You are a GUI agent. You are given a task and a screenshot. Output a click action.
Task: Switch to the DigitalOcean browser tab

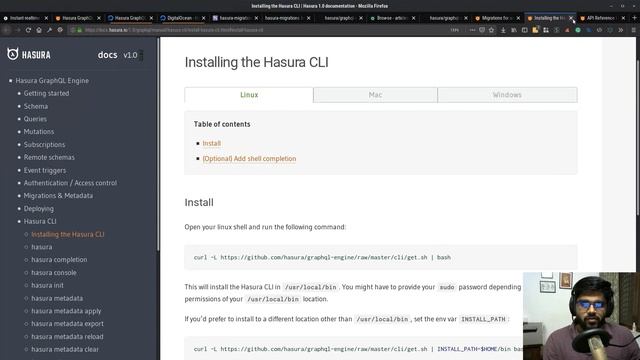[182, 18]
